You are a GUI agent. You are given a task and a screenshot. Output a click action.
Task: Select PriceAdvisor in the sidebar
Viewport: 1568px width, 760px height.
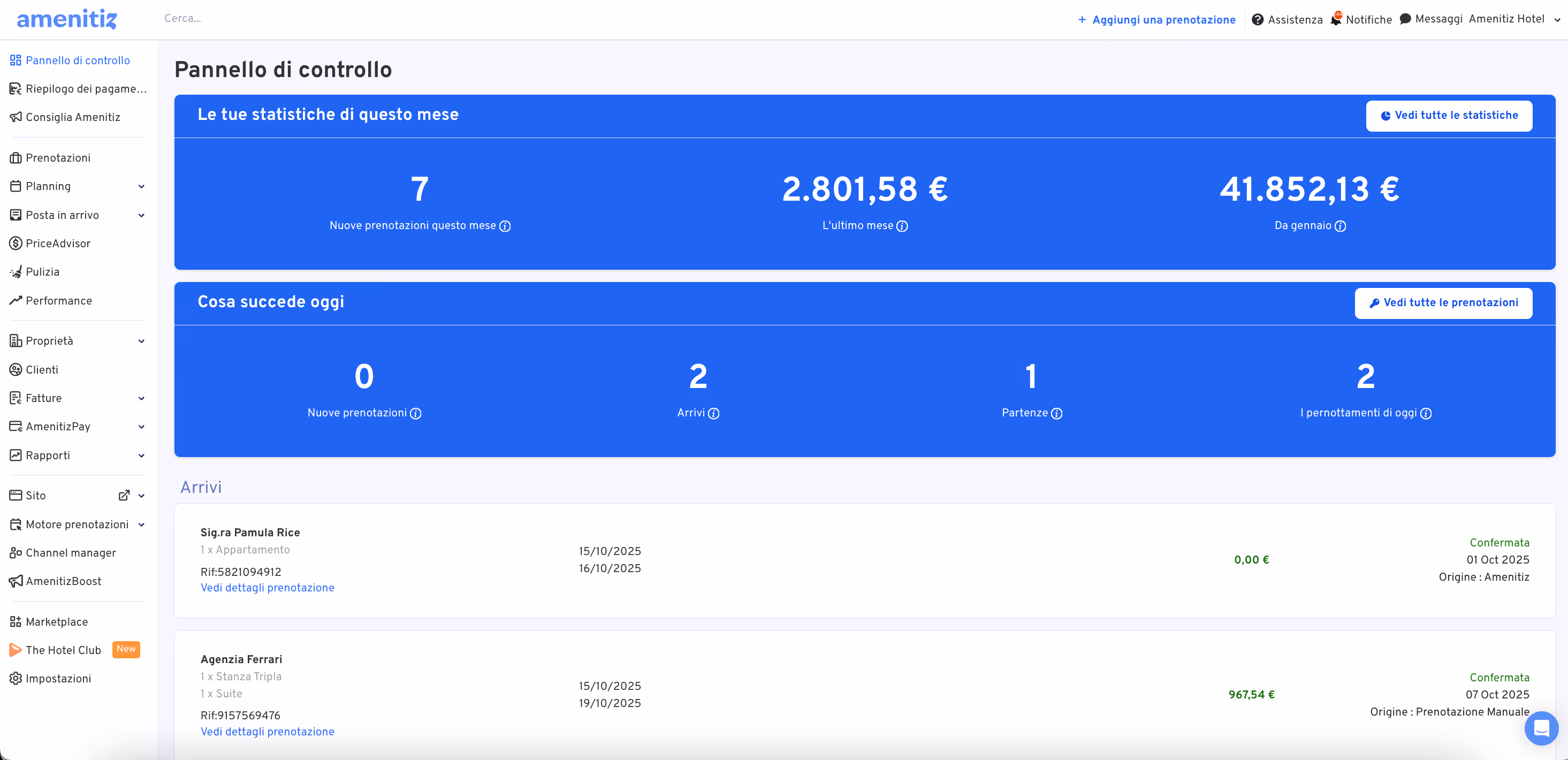(58, 243)
